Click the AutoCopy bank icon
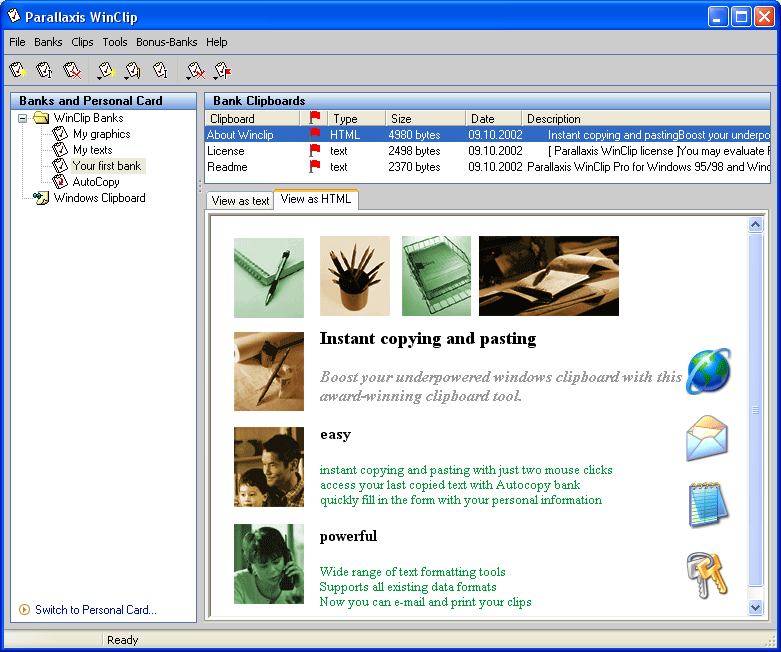Screen dimensions: 781x652 60,181
